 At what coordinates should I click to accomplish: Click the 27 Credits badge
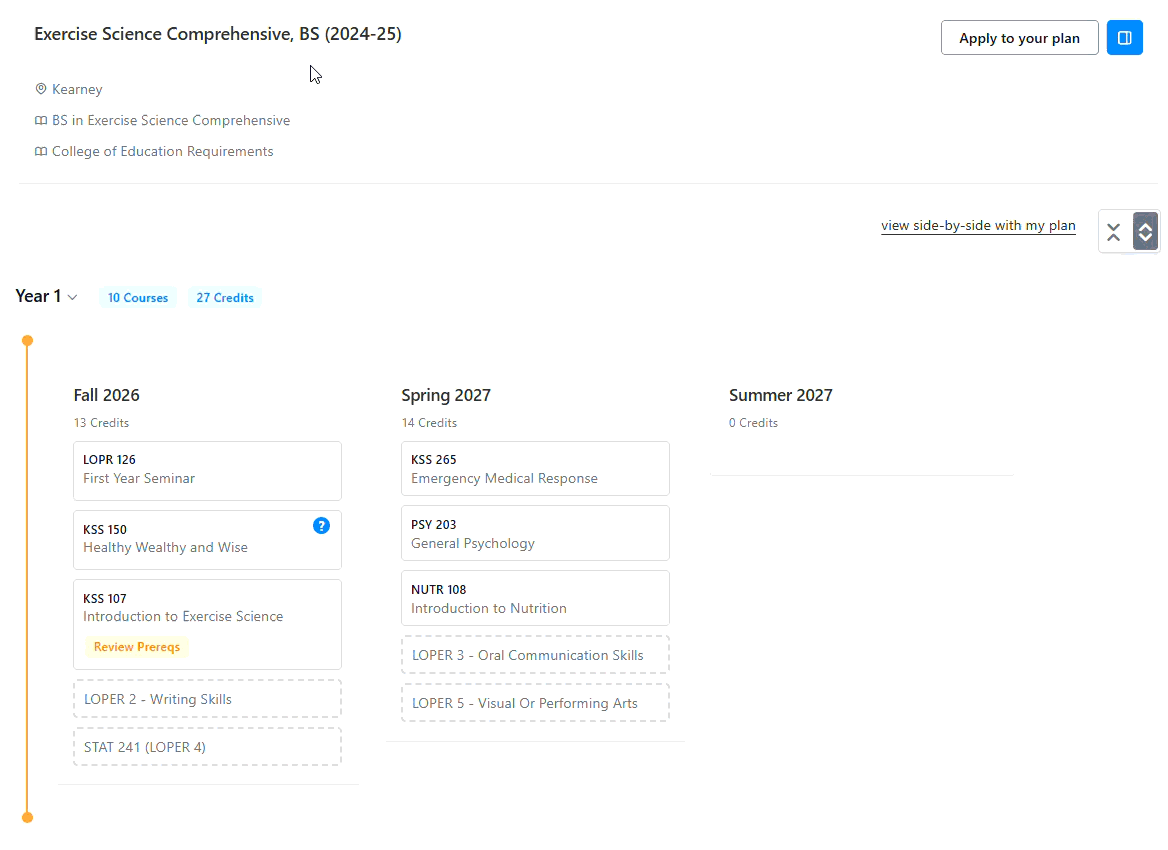click(225, 297)
